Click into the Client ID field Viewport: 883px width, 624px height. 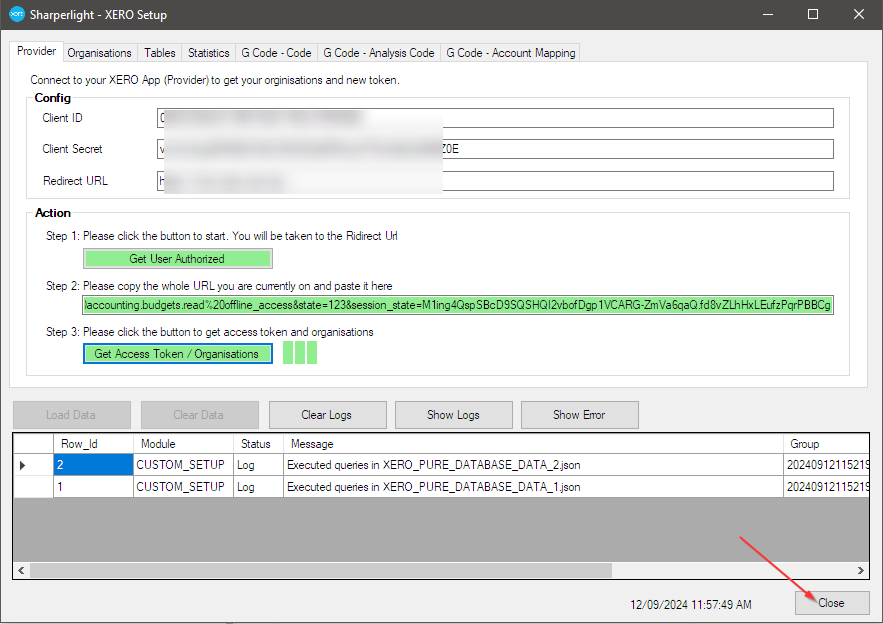[495, 118]
